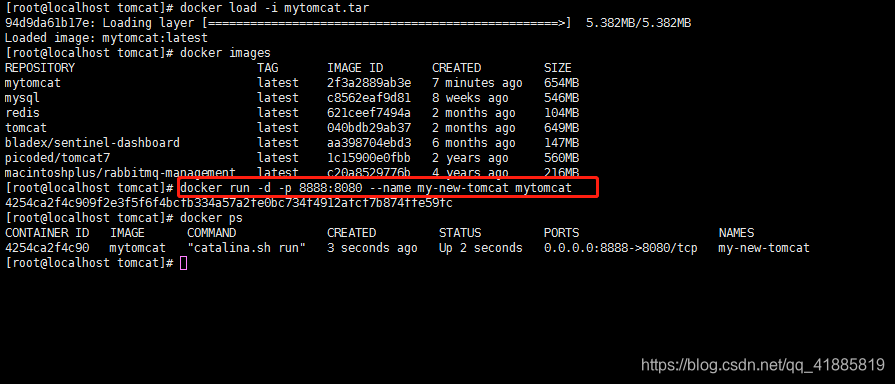Click the 'Up 2 seconds' status

point(481,248)
